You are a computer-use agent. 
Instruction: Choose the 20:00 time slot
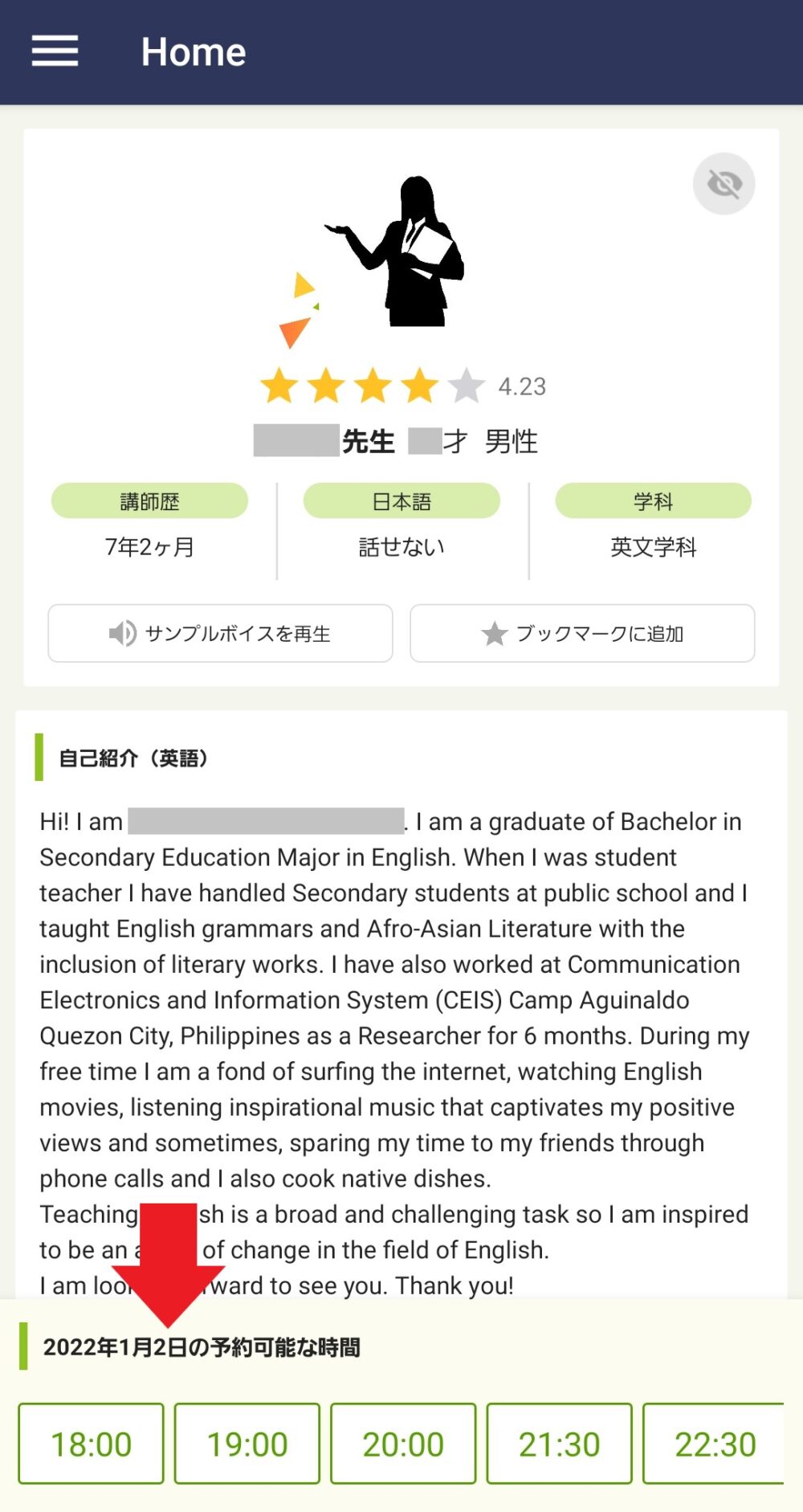point(403,1444)
